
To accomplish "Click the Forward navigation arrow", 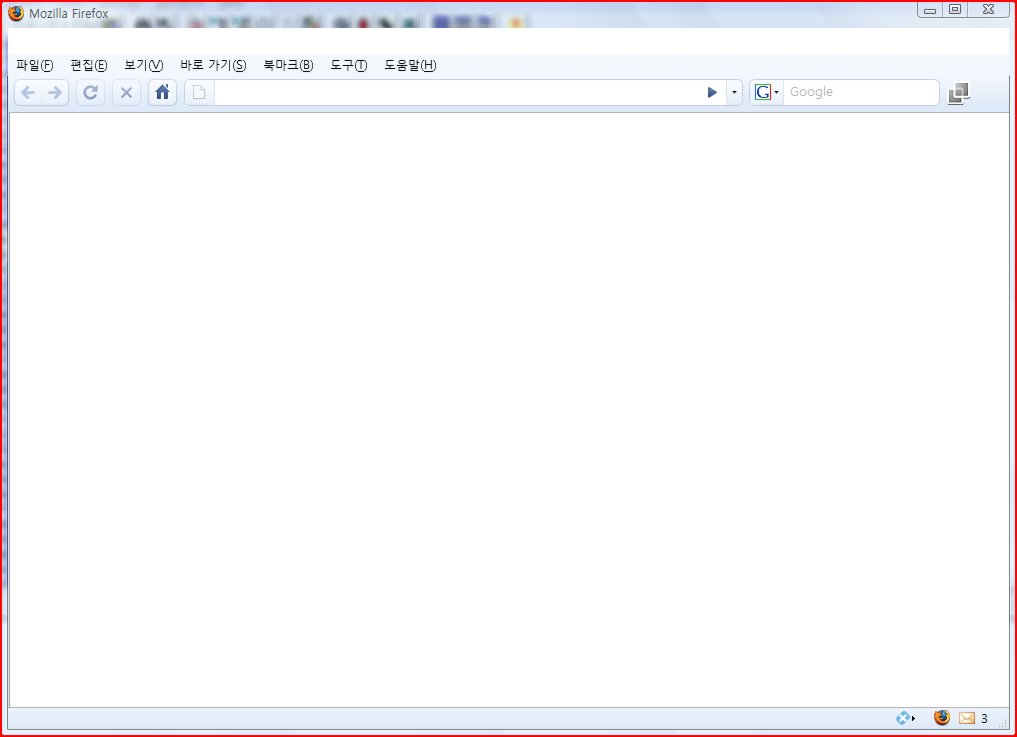I will [x=55, y=93].
